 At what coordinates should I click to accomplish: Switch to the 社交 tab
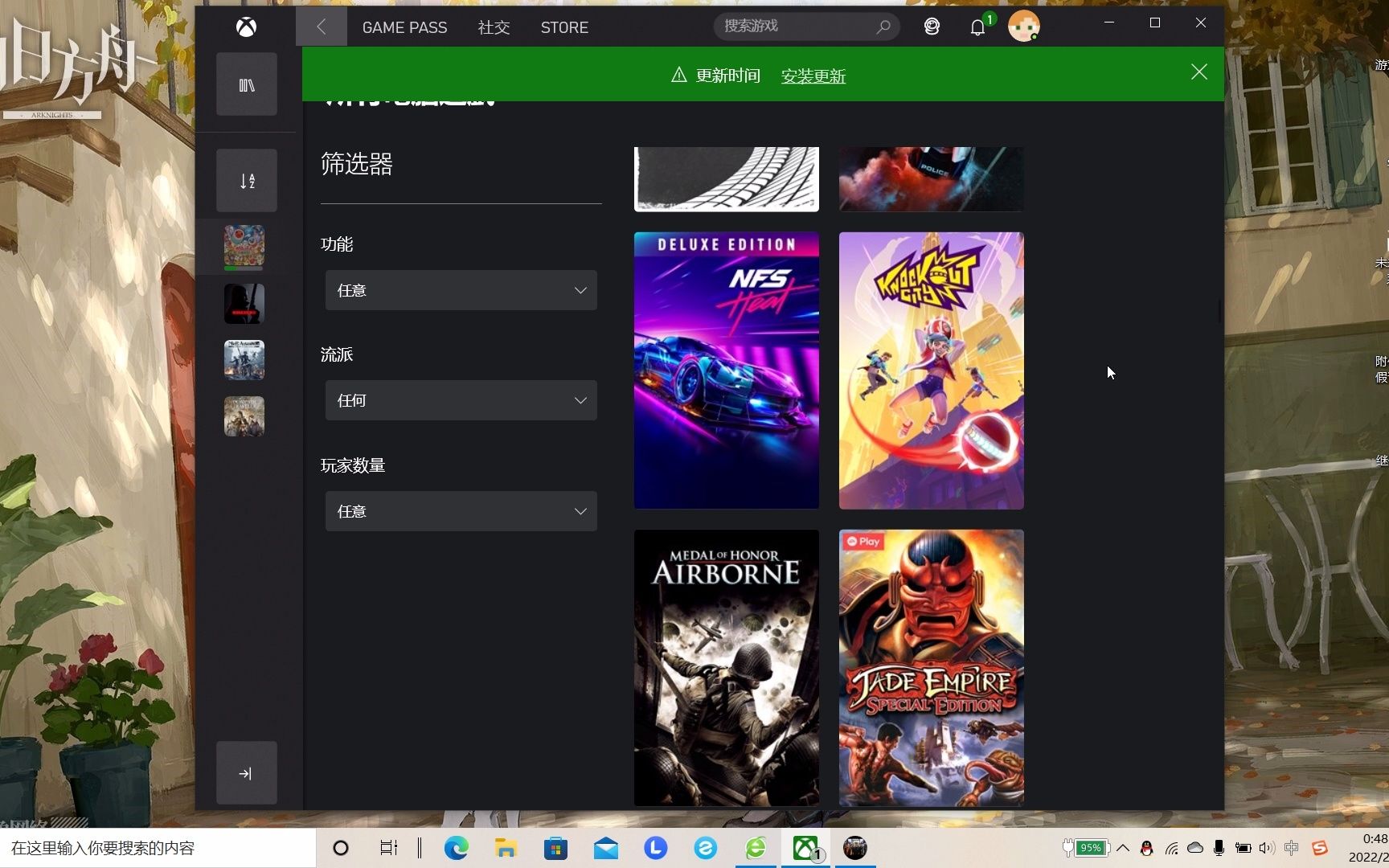[494, 27]
